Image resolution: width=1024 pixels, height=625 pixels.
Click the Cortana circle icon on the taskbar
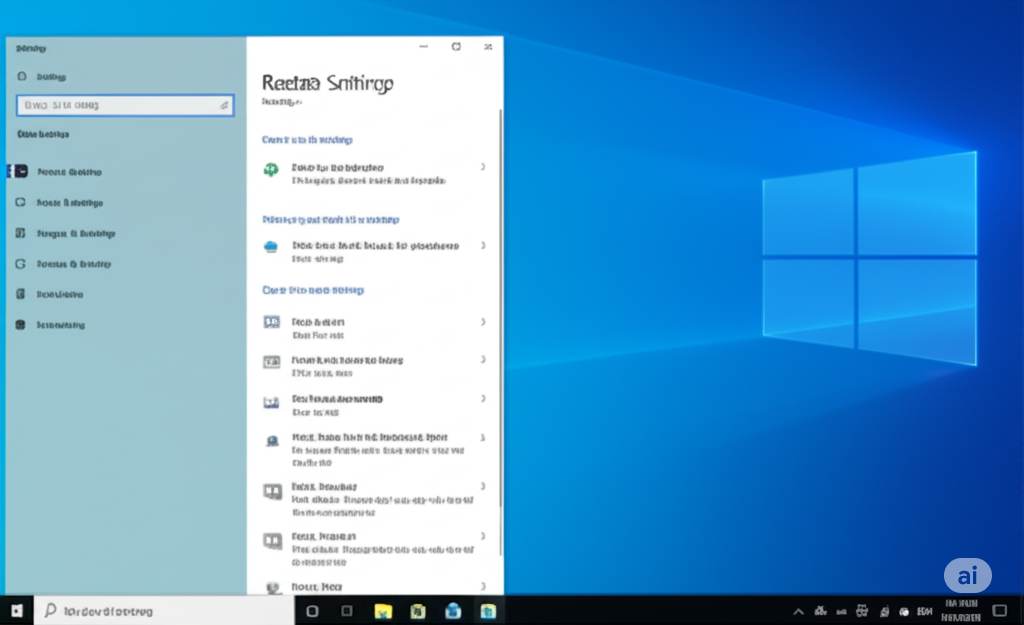(x=312, y=611)
